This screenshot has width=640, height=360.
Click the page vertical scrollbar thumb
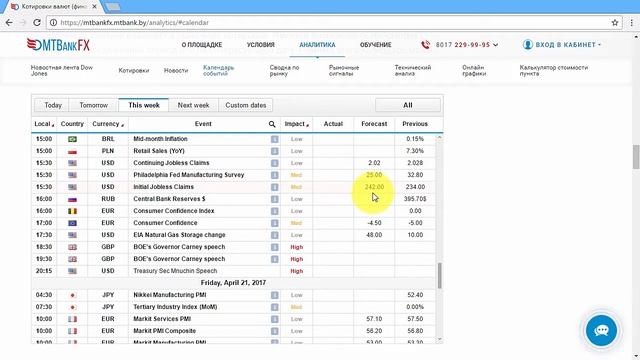coord(636,156)
